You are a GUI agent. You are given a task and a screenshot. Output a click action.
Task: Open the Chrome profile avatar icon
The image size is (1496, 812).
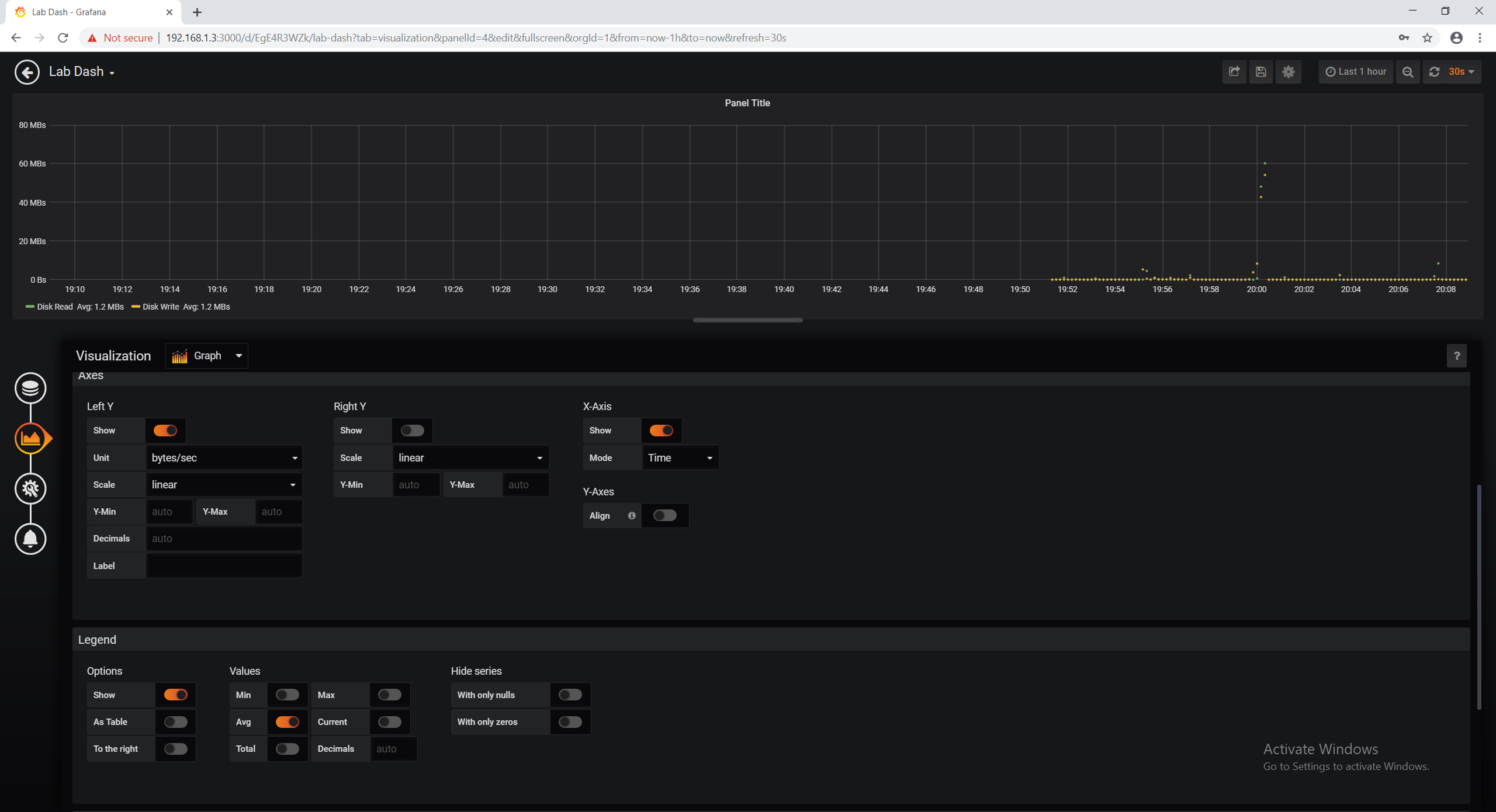pyautogui.click(x=1457, y=38)
